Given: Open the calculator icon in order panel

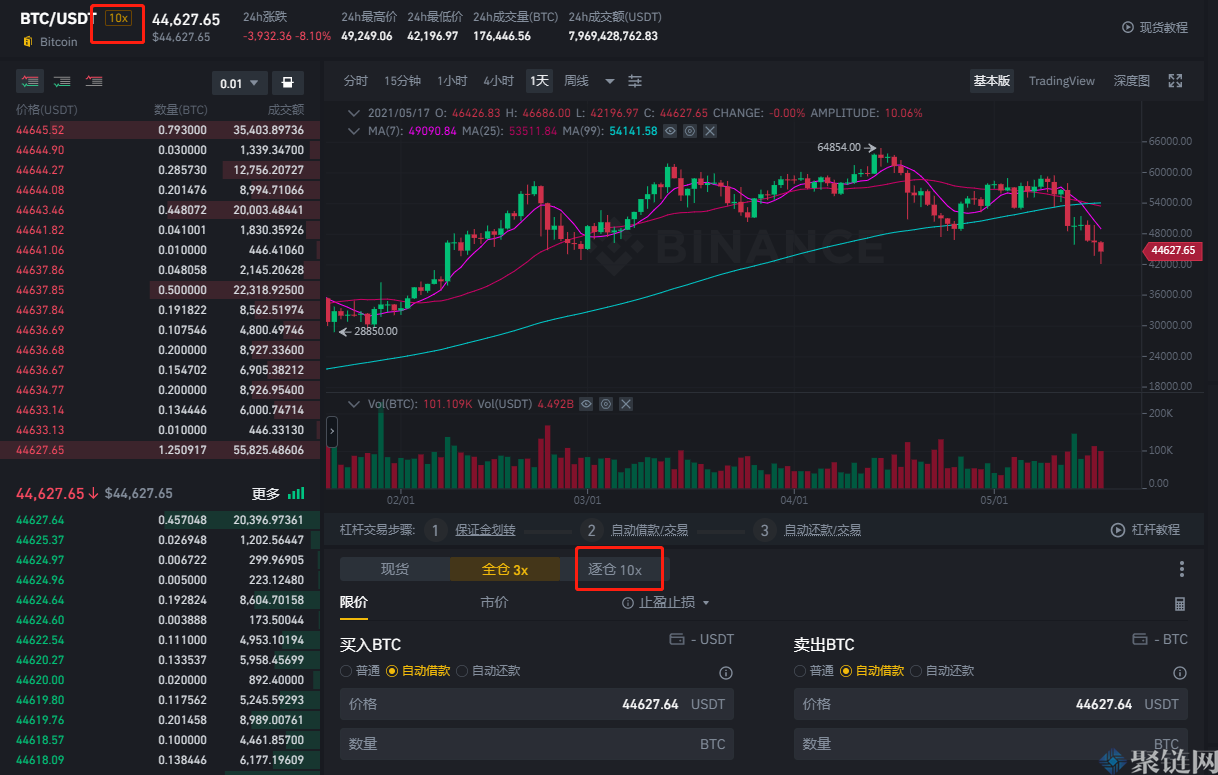Looking at the screenshot, I should tap(1180, 604).
